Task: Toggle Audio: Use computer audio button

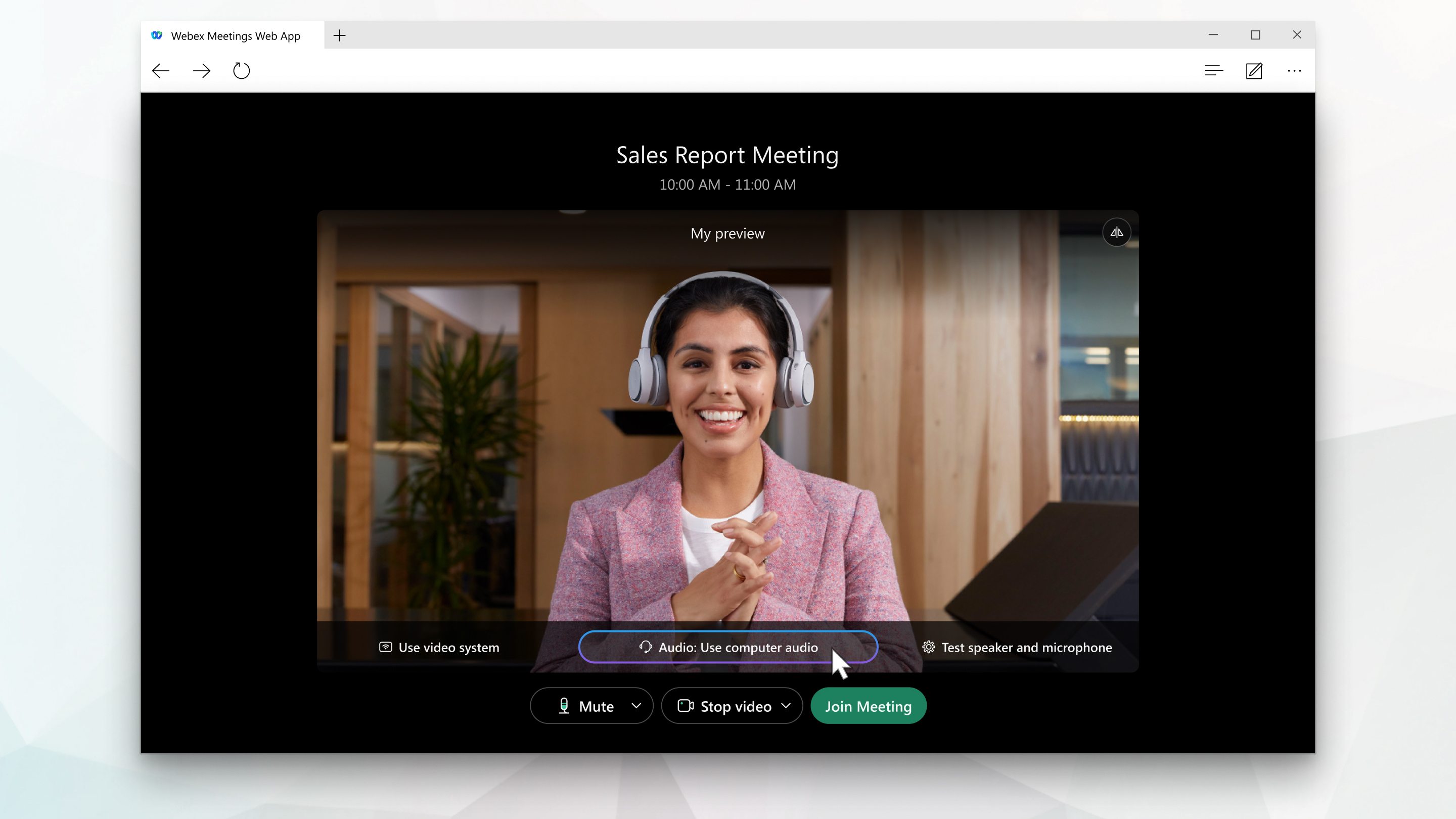Action: pyautogui.click(x=727, y=647)
